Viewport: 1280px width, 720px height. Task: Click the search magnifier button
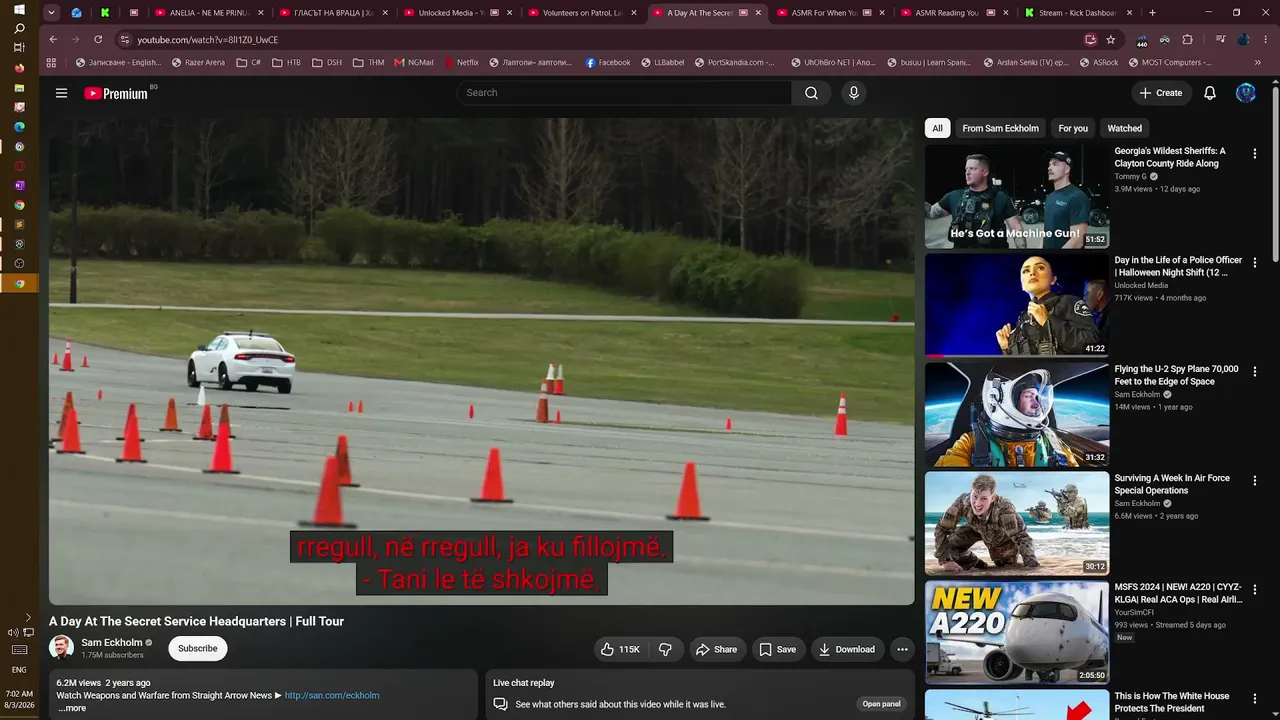coord(811,93)
